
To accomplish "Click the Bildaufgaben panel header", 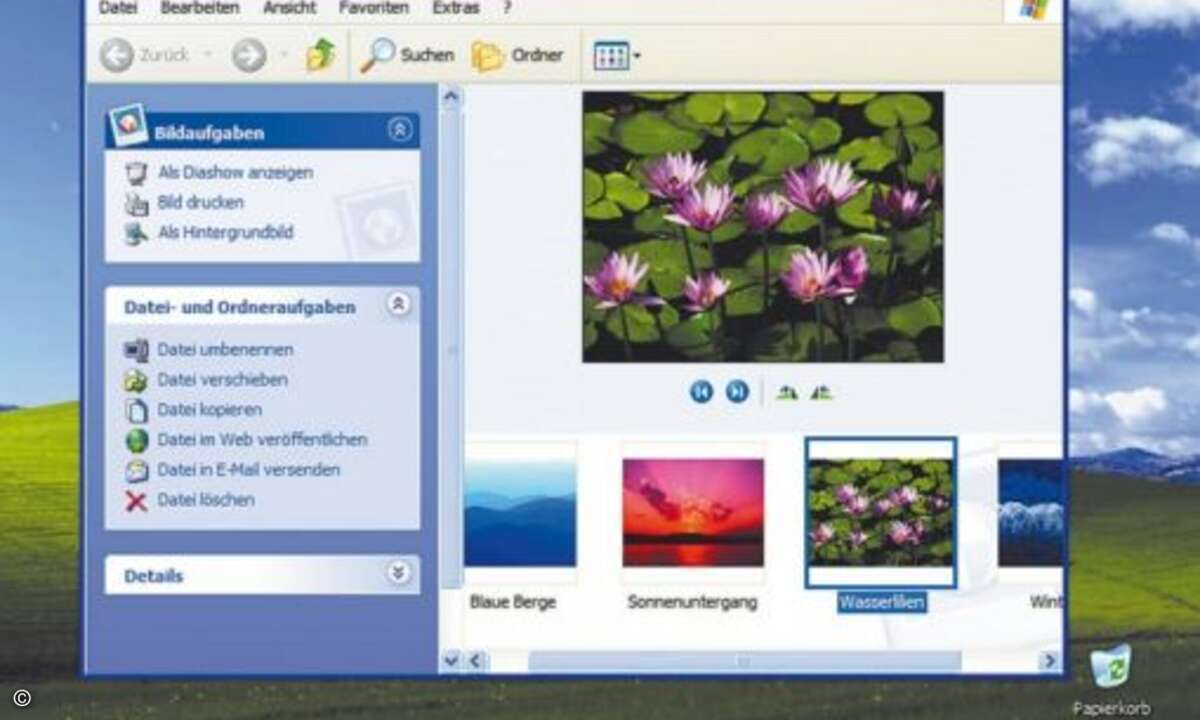I will (x=262, y=131).
